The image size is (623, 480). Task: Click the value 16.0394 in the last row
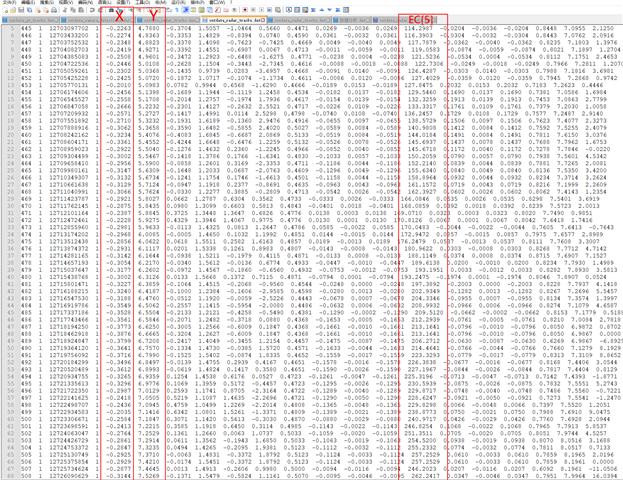[x=607, y=476]
